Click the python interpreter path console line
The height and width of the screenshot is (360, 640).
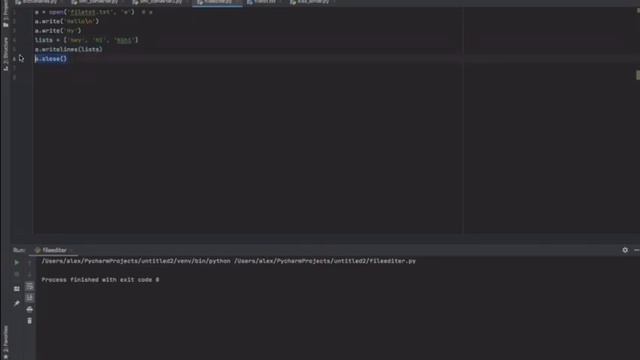coord(229,261)
